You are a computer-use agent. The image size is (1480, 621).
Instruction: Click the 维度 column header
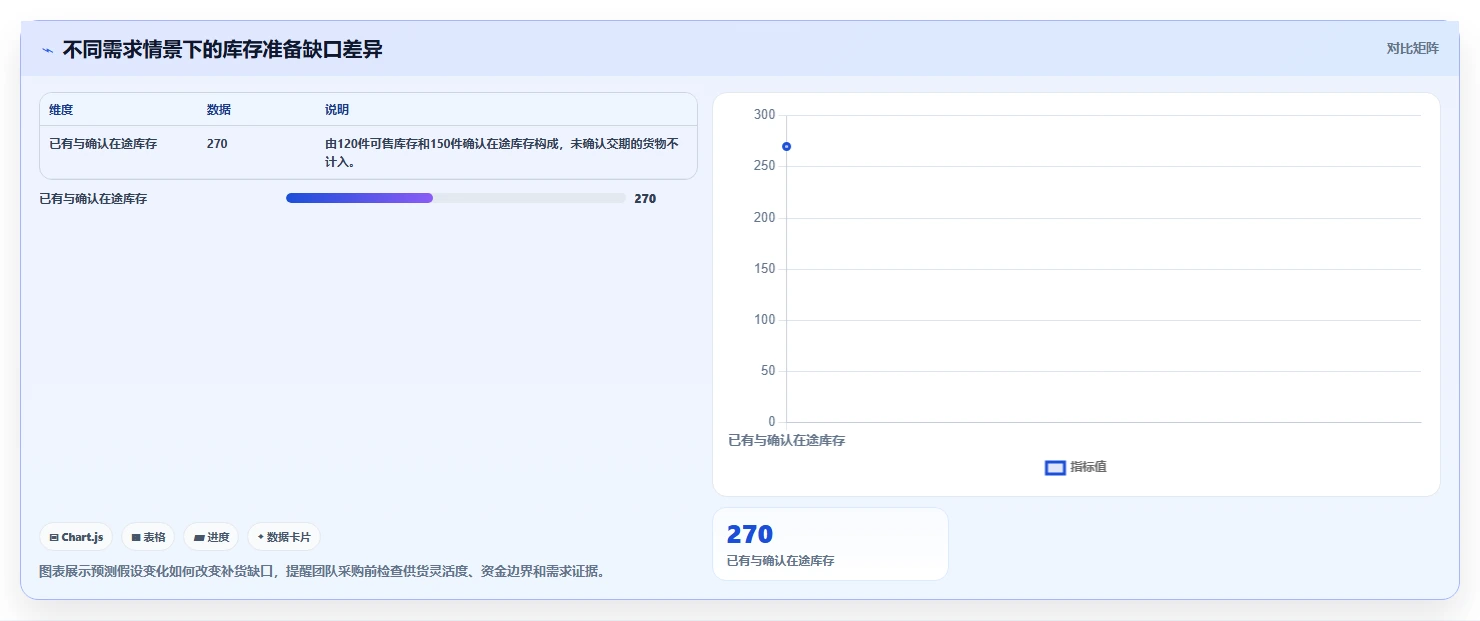pos(61,110)
